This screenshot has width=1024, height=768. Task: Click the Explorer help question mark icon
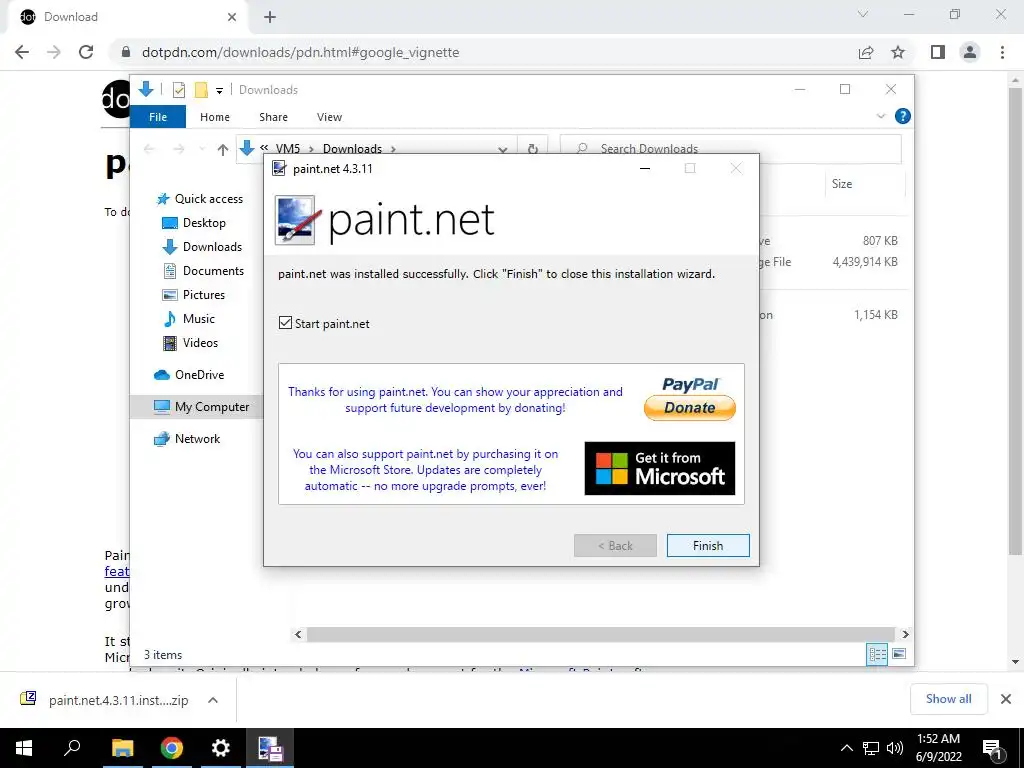[x=903, y=116]
